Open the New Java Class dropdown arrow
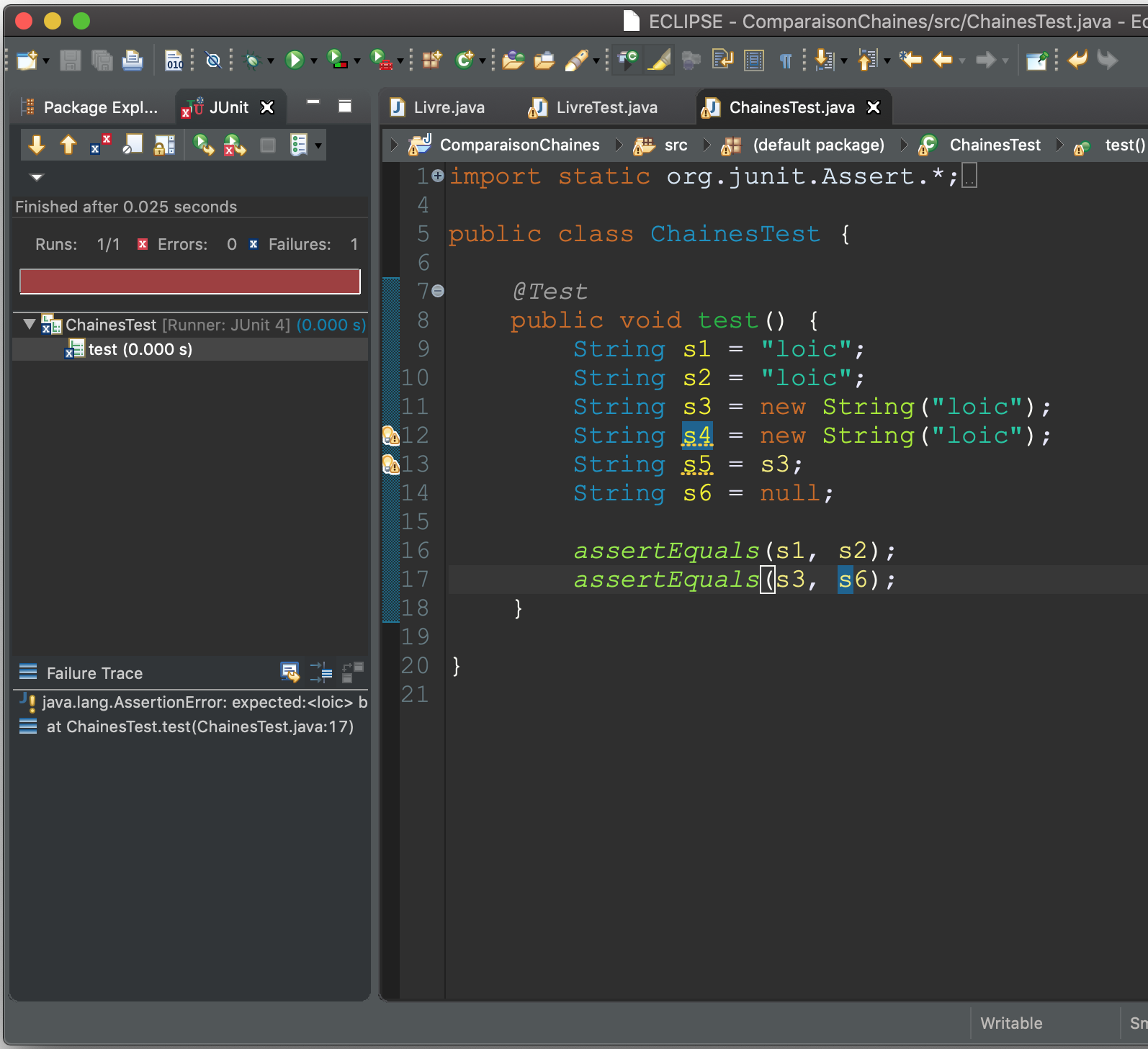 483,61
